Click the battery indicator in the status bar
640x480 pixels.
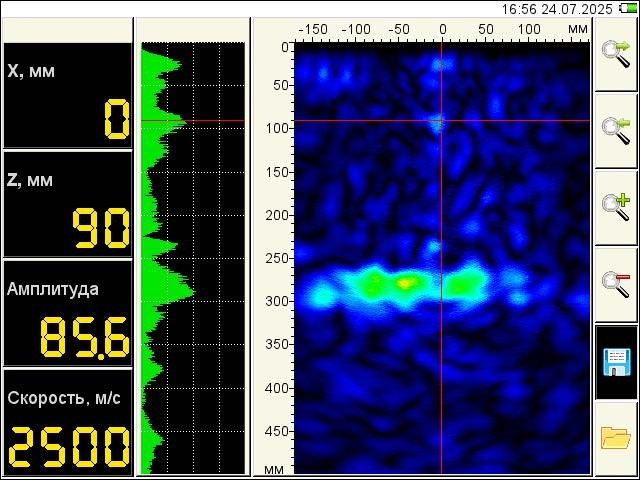[626, 8]
